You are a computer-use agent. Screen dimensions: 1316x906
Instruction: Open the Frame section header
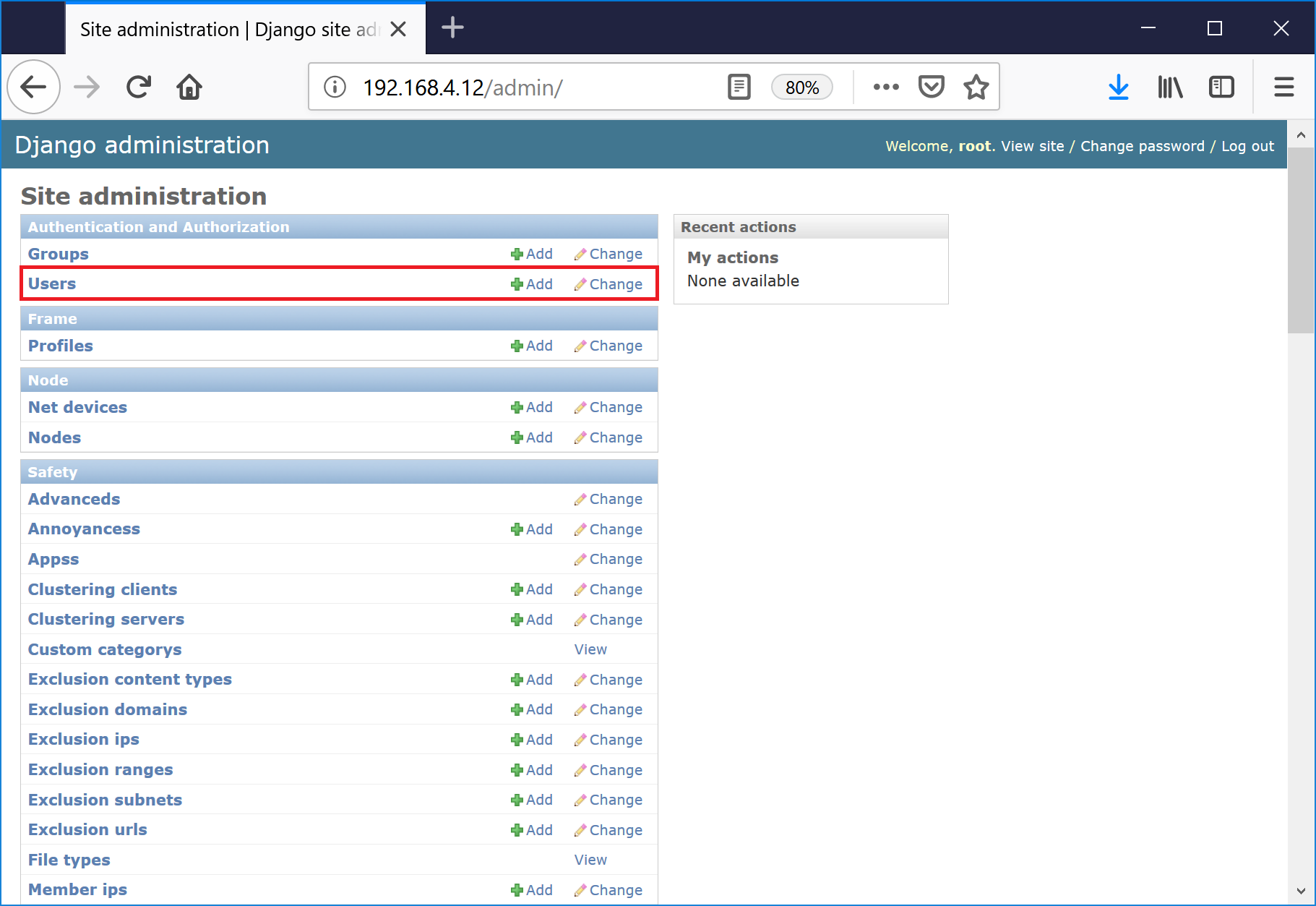(52, 319)
